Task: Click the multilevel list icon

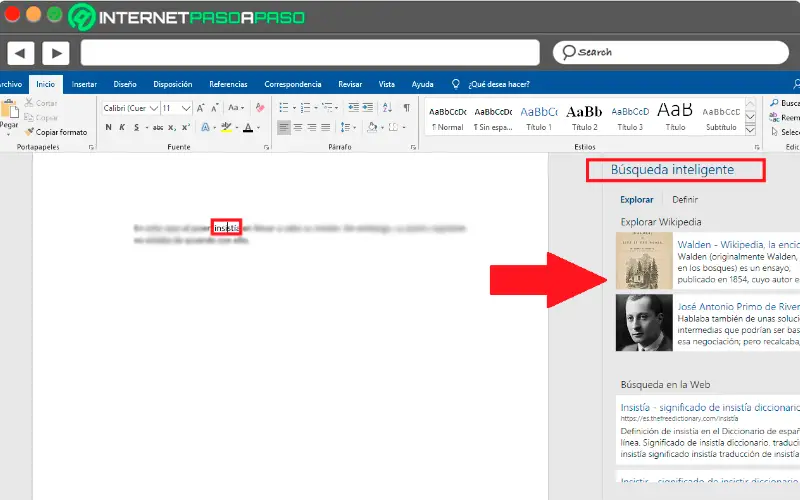Action: pyautogui.click(x=327, y=108)
